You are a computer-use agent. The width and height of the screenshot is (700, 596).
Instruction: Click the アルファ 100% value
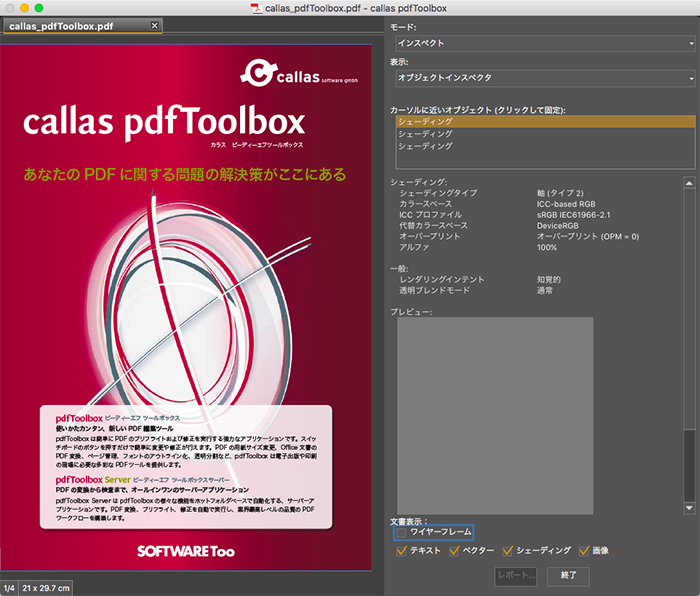click(x=547, y=247)
